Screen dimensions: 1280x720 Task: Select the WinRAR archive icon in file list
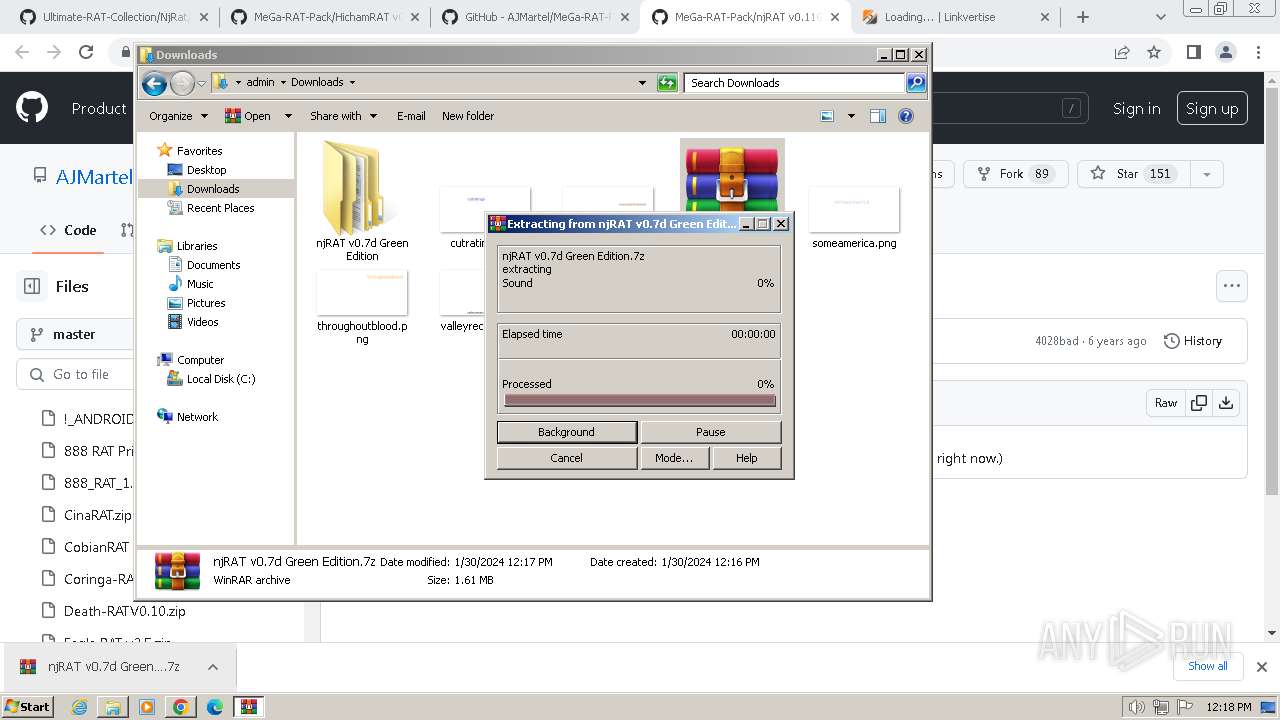click(732, 176)
